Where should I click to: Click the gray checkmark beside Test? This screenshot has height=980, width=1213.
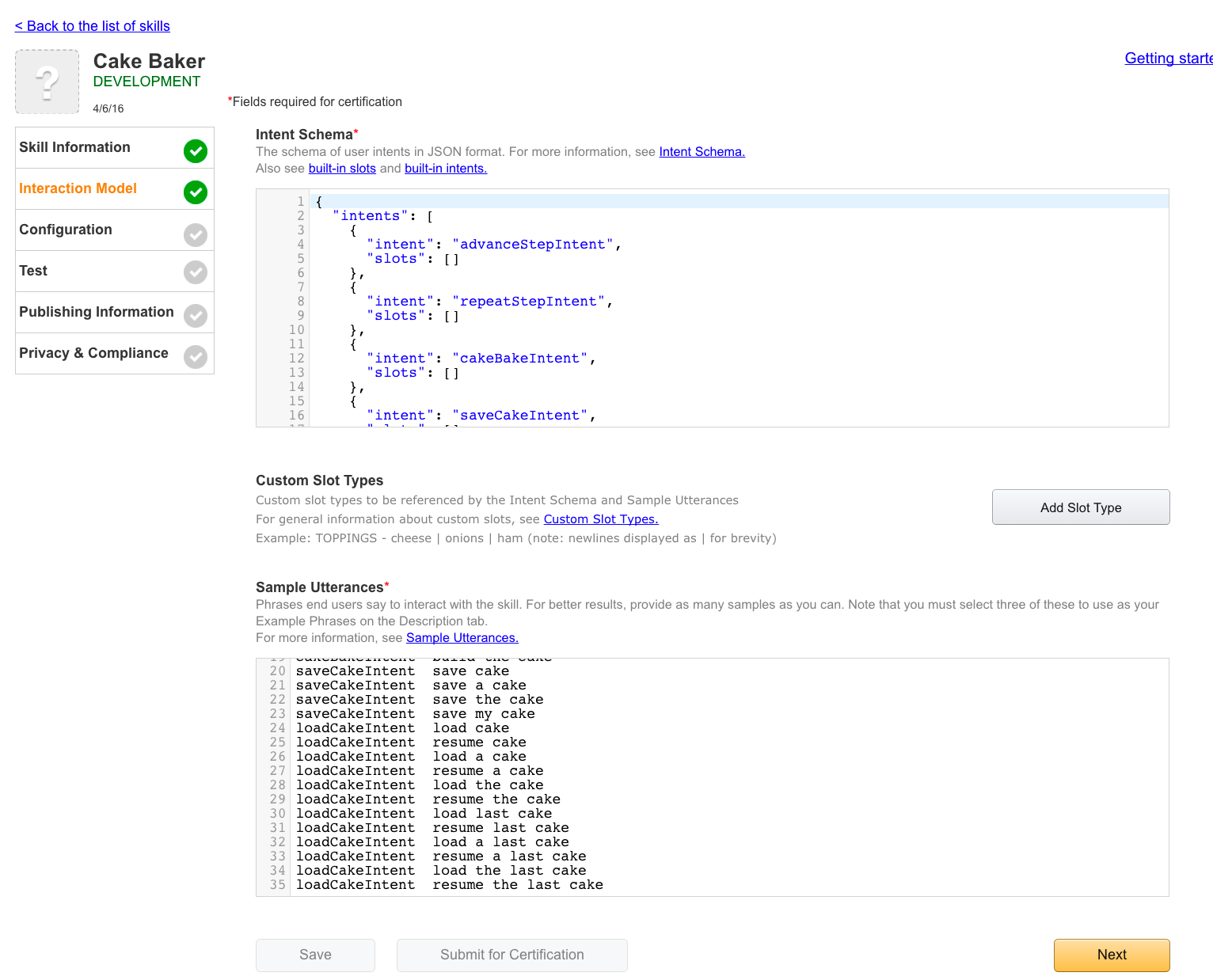(x=196, y=272)
